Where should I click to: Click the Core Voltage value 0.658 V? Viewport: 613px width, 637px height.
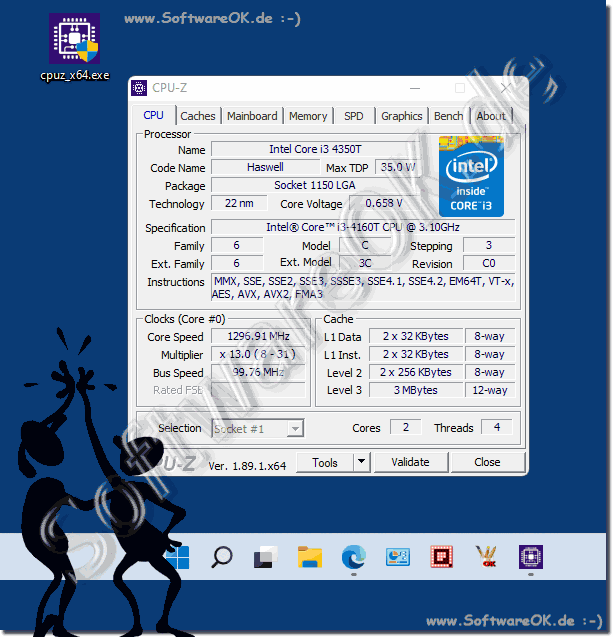click(x=383, y=203)
